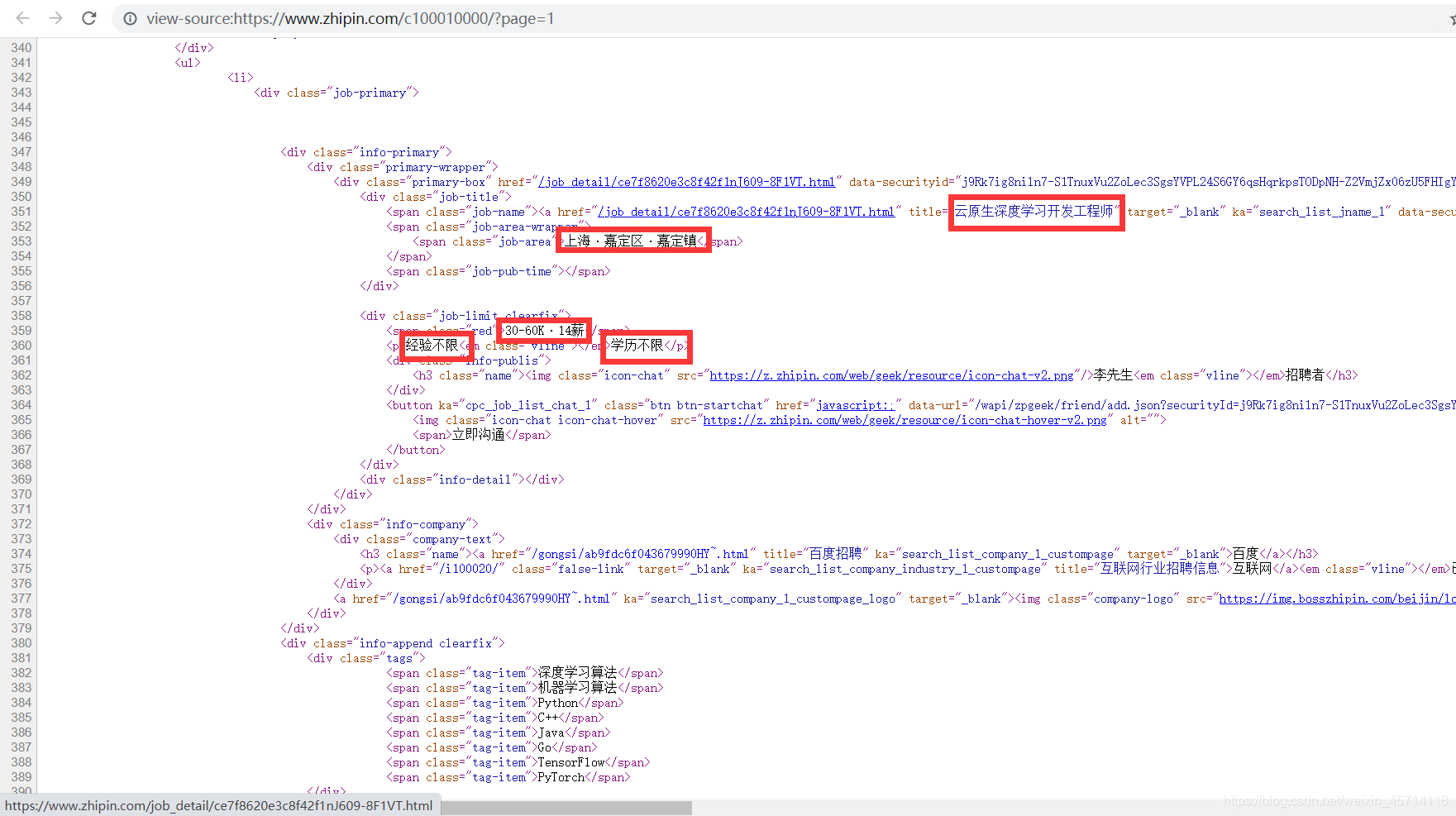The width and height of the screenshot is (1456, 816).
Task: Click the text 招聘者 on line 362
Action: (x=1306, y=375)
